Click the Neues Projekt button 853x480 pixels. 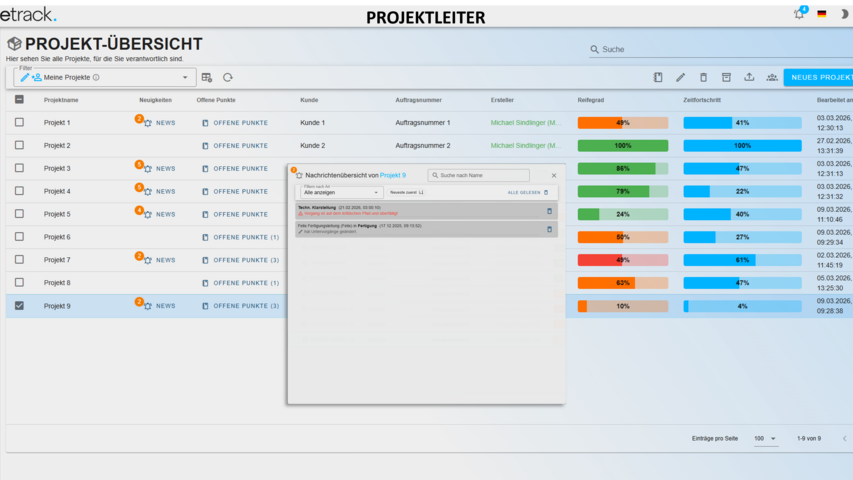(818, 77)
